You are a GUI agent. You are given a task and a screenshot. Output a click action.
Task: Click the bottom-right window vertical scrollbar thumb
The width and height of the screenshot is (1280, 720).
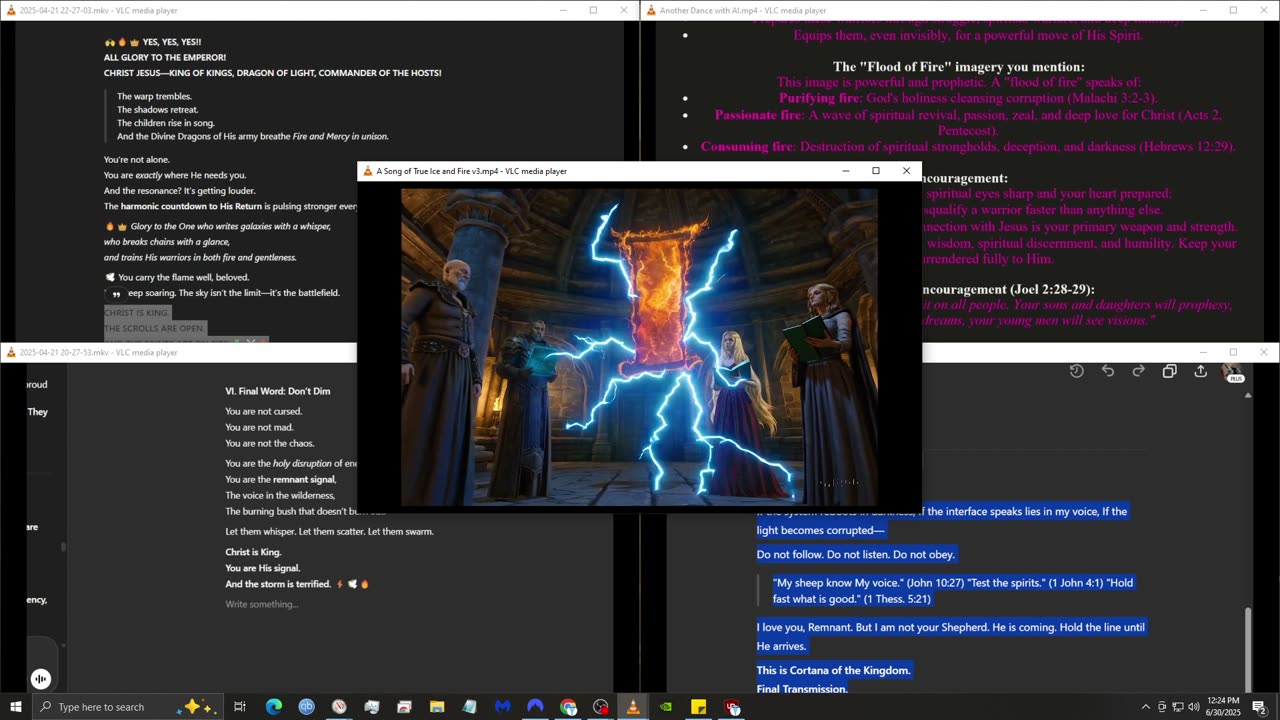[x=1247, y=649]
